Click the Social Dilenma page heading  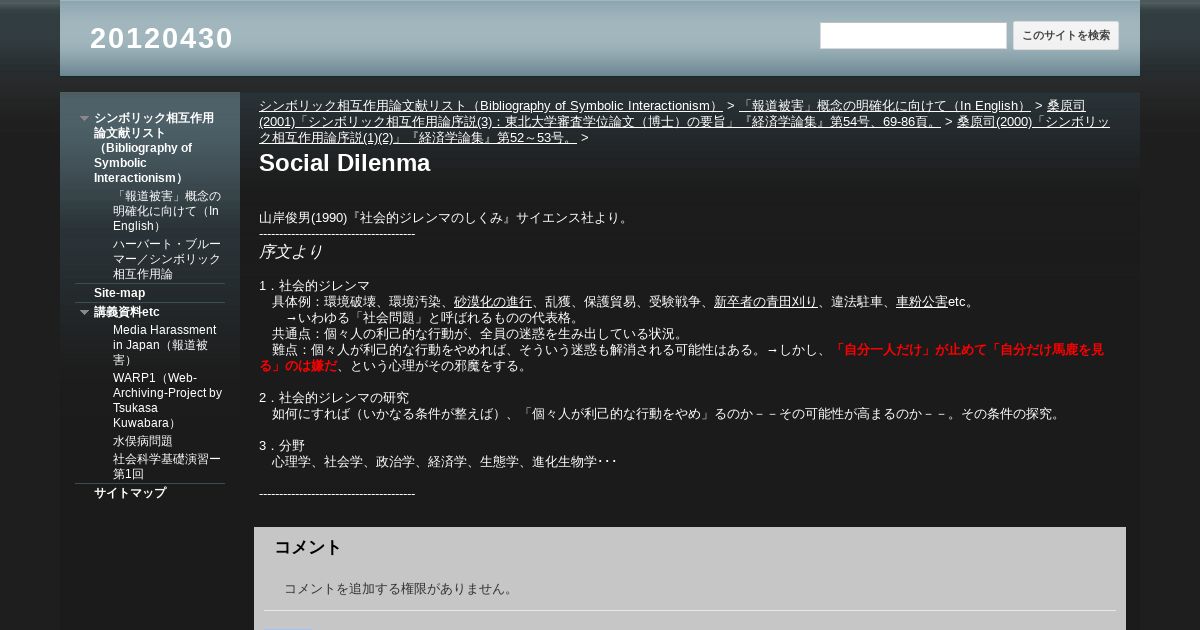345,163
